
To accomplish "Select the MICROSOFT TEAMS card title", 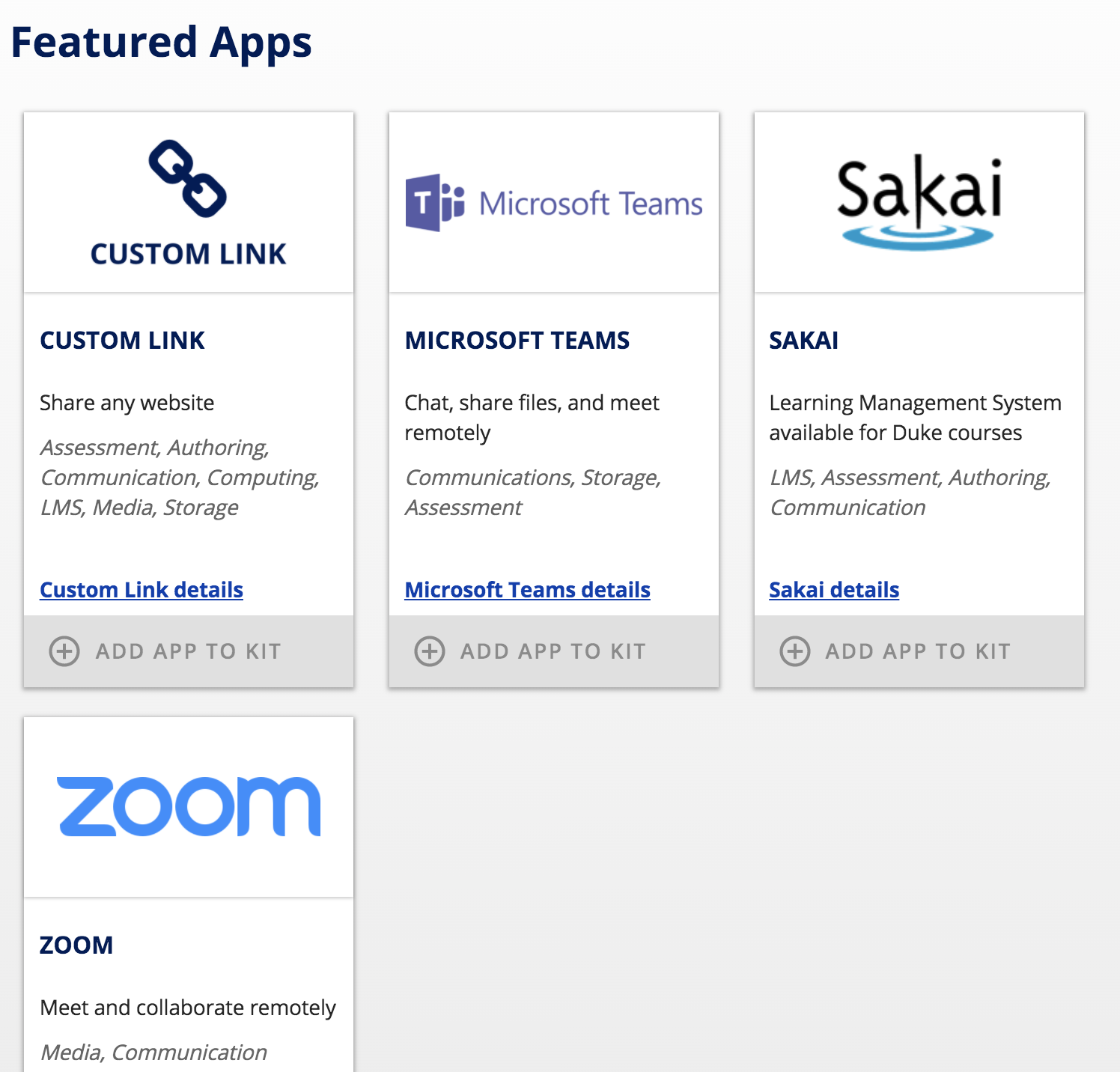I will [x=517, y=341].
